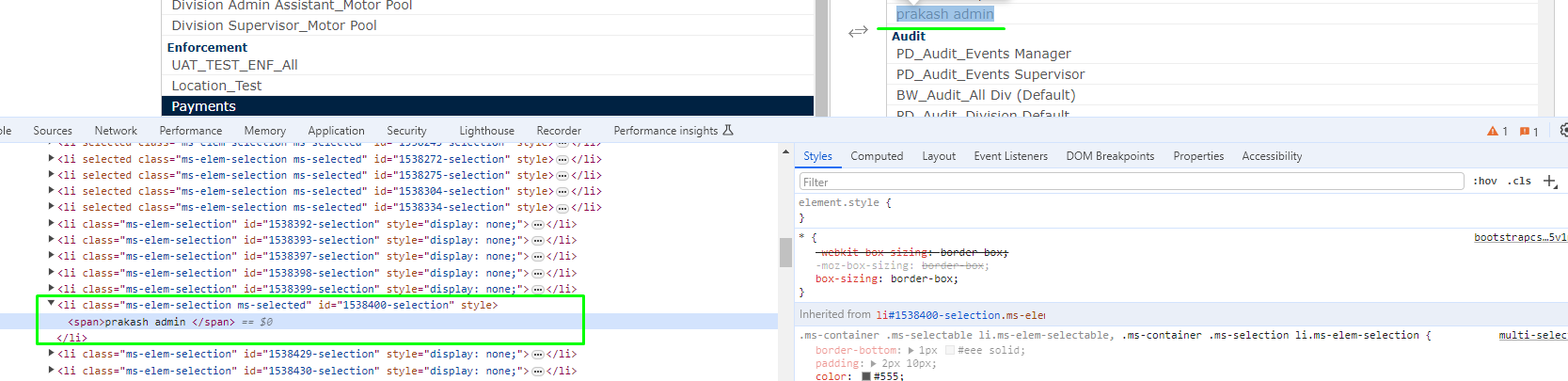The image size is (1568, 381).
Task: Click inherited li#1538400-selection selector link
Action: (960, 315)
